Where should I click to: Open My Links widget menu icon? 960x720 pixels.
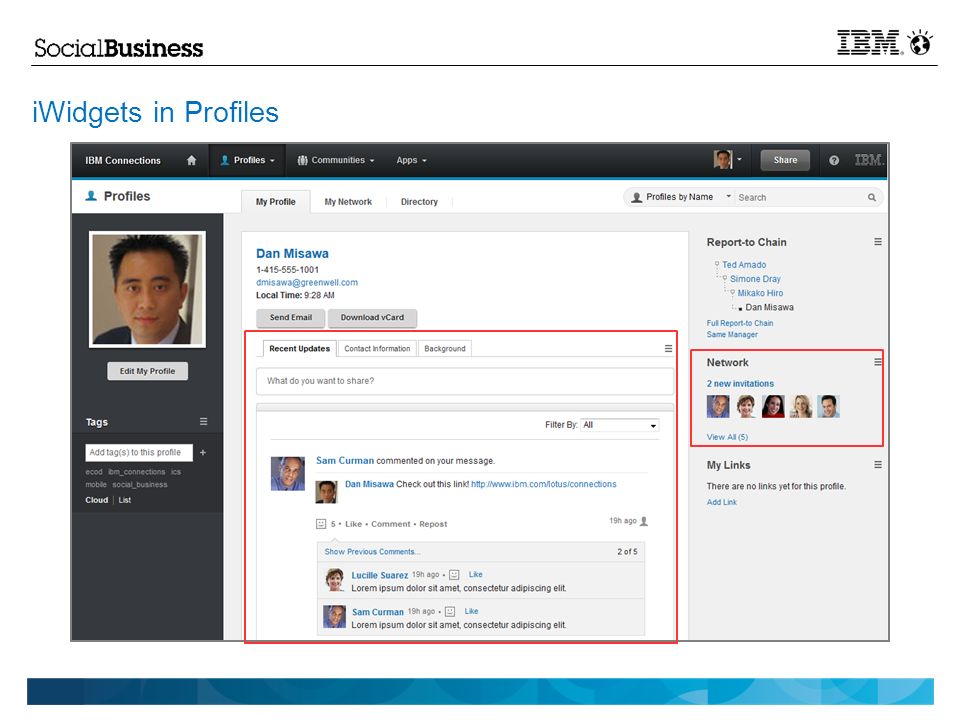[x=878, y=465]
